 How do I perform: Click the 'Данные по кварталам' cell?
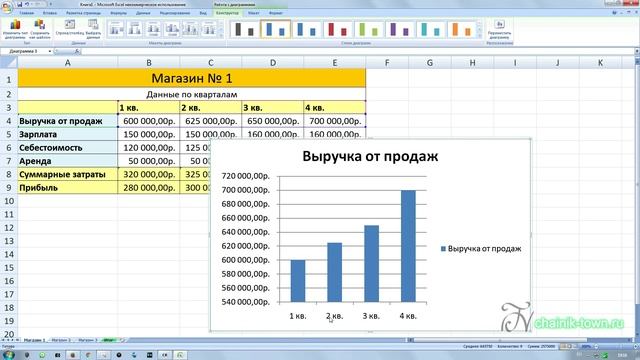click(191, 94)
